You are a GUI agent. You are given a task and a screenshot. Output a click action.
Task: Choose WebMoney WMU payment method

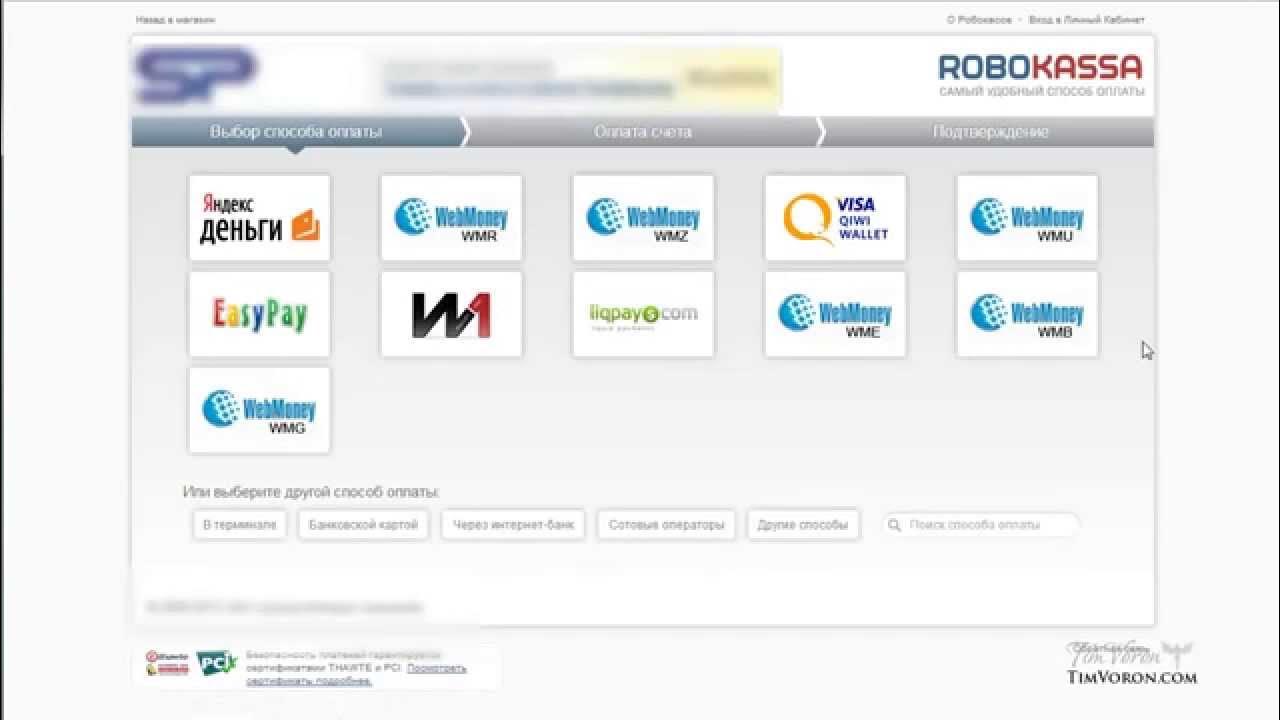[x=1027, y=218]
